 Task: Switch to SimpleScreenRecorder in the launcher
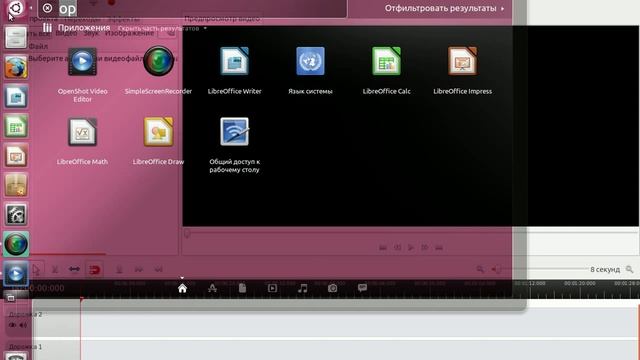click(16, 244)
